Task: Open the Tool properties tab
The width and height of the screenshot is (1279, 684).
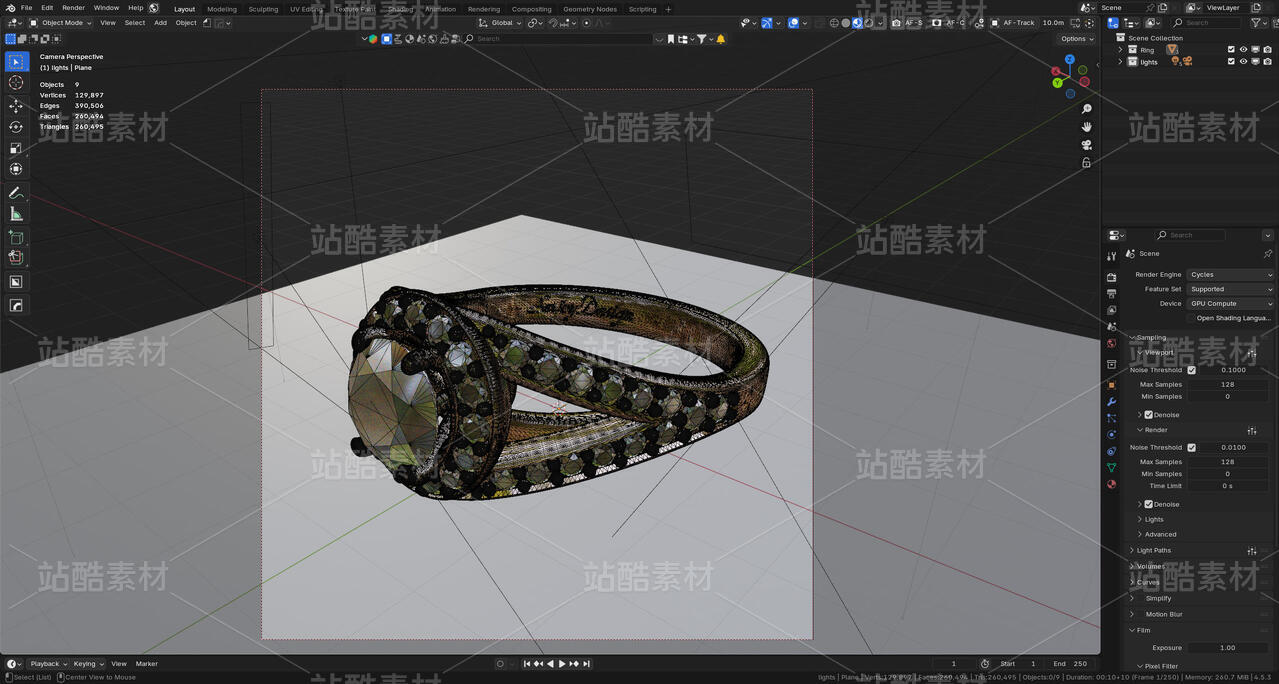Action: click(1111, 256)
